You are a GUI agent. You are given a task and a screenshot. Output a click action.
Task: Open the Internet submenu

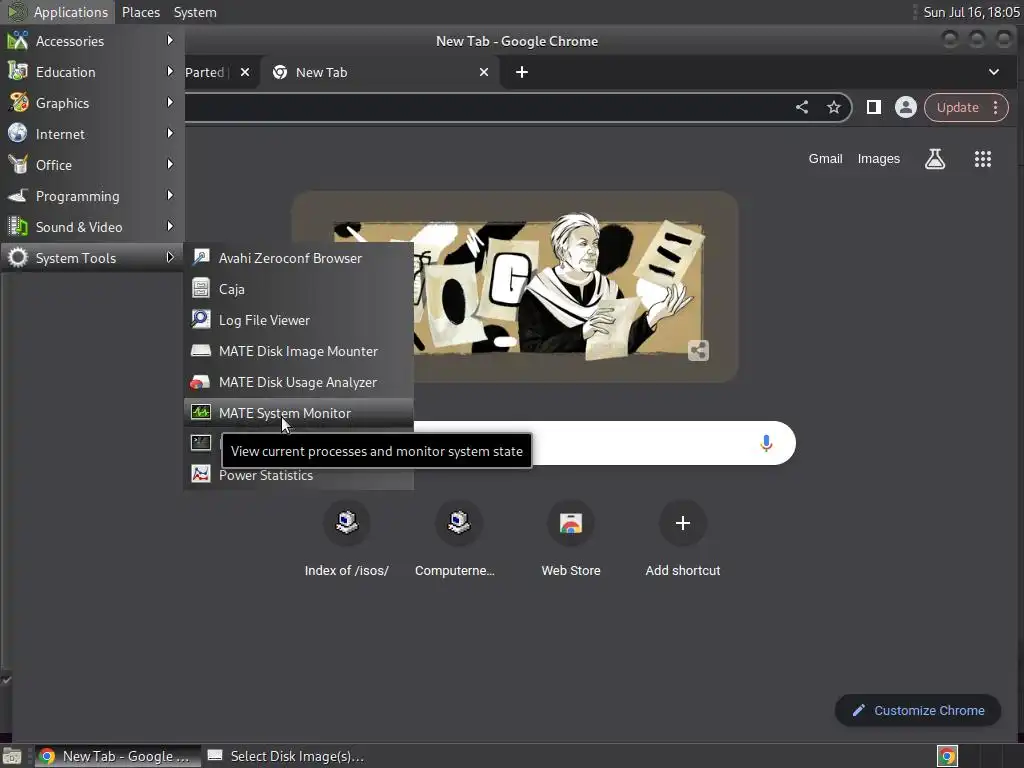tap(91, 134)
